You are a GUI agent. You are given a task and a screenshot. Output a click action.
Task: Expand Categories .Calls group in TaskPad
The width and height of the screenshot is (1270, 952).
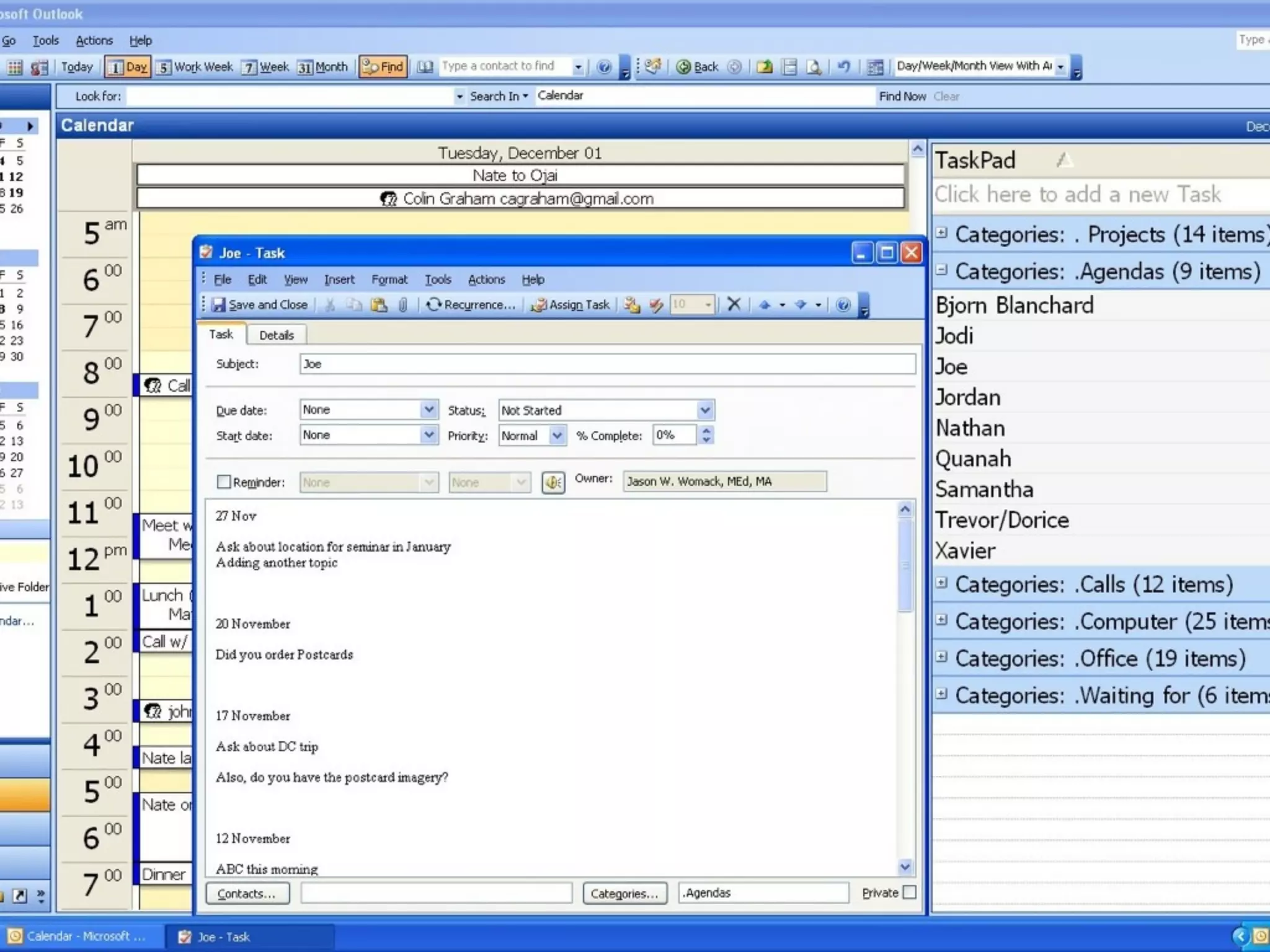click(942, 583)
